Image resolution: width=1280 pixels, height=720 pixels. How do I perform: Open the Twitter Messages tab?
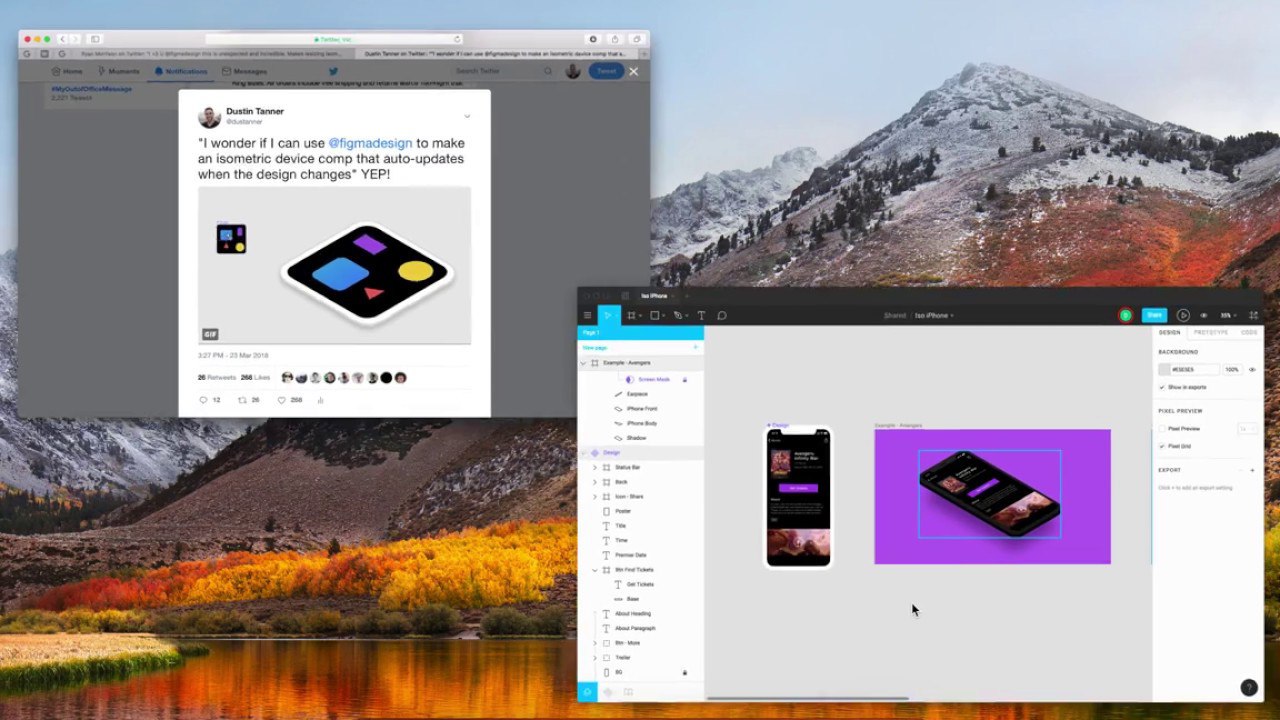tap(245, 71)
